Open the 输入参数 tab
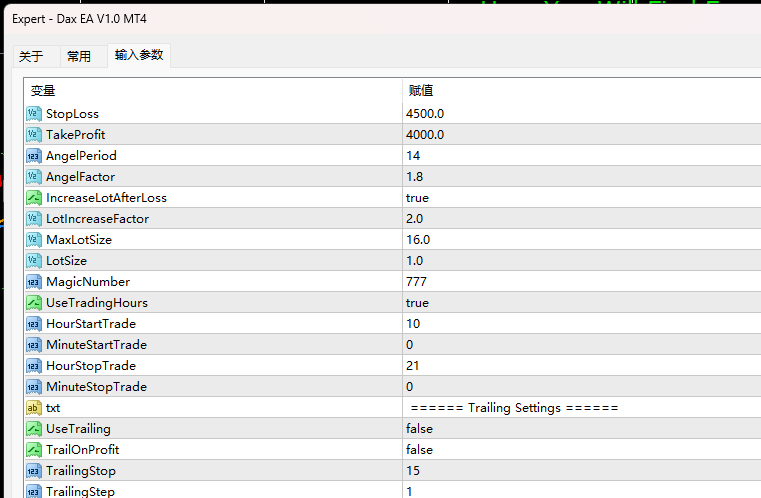The height and width of the screenshot is (498, 761). 139,55
